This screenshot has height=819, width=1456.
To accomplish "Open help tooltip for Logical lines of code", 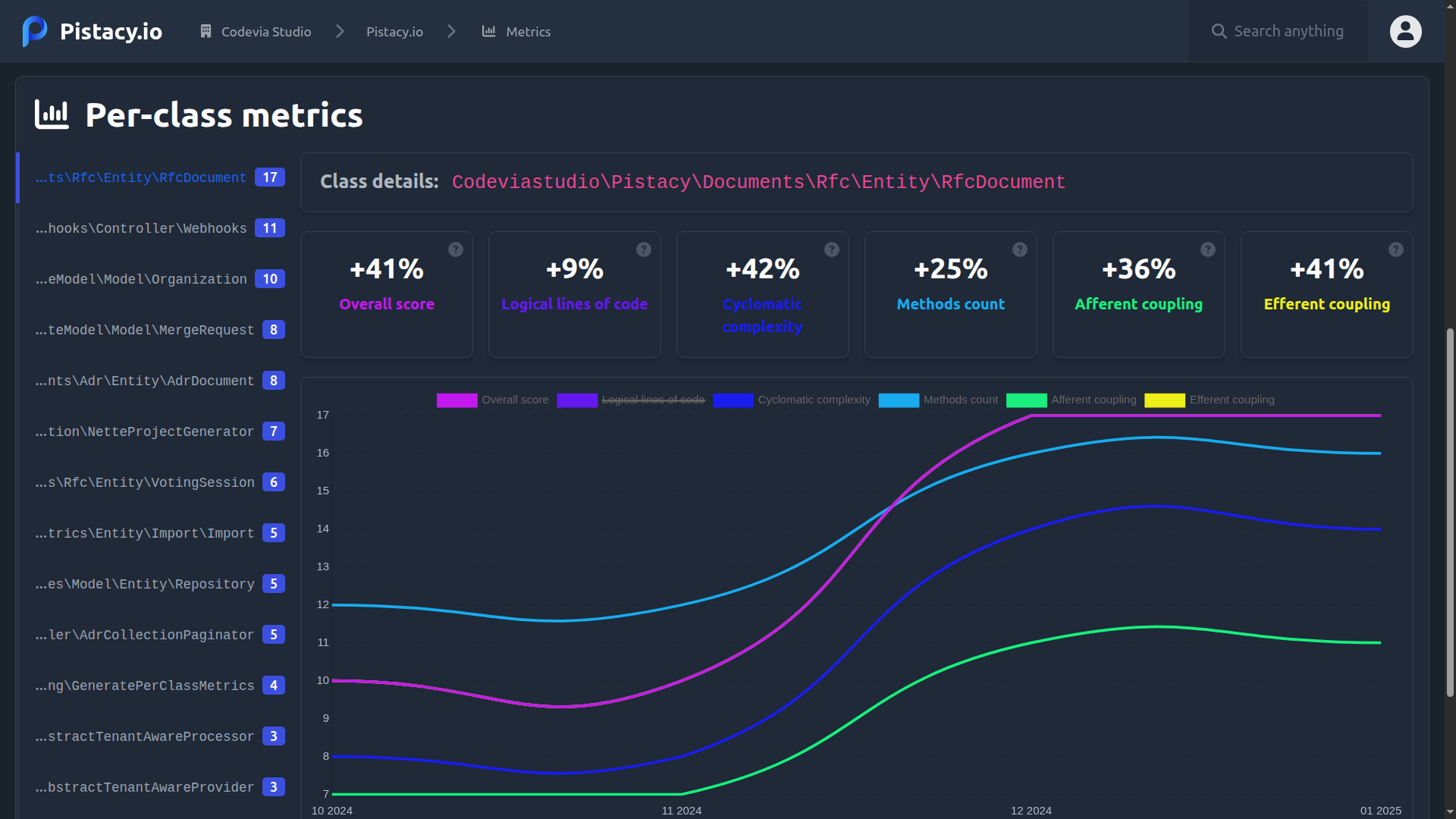I will click(x=644, y=249).
